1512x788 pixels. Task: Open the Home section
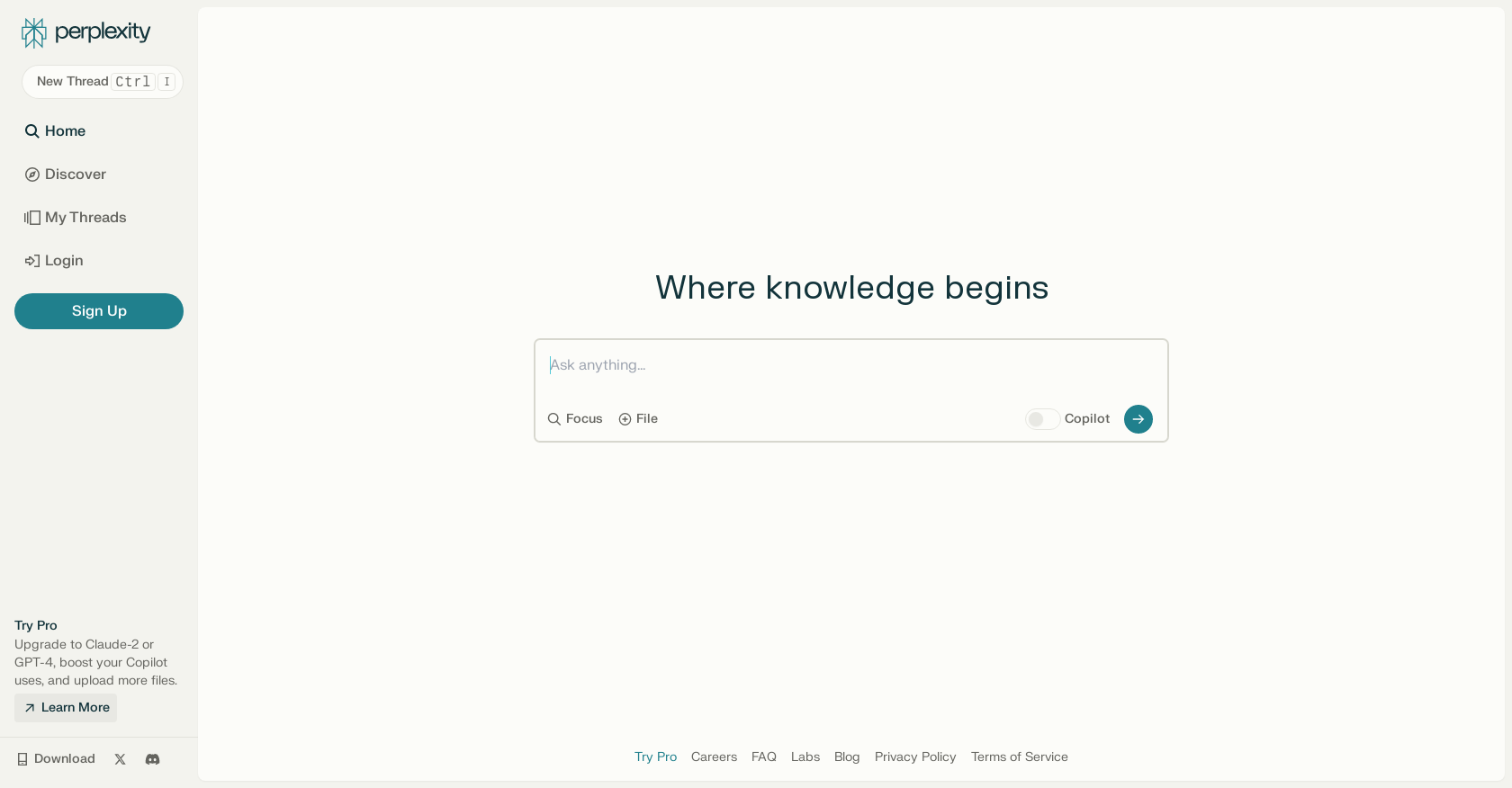(55, 131)
